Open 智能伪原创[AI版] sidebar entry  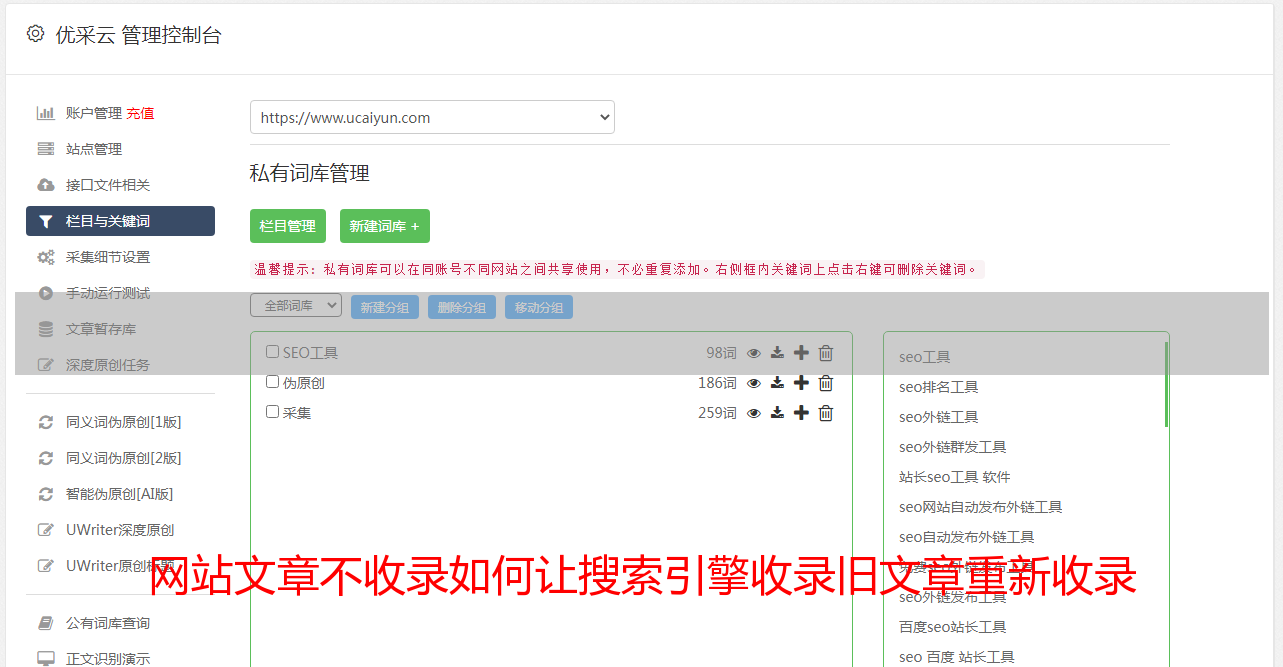[x=120, y=494]
